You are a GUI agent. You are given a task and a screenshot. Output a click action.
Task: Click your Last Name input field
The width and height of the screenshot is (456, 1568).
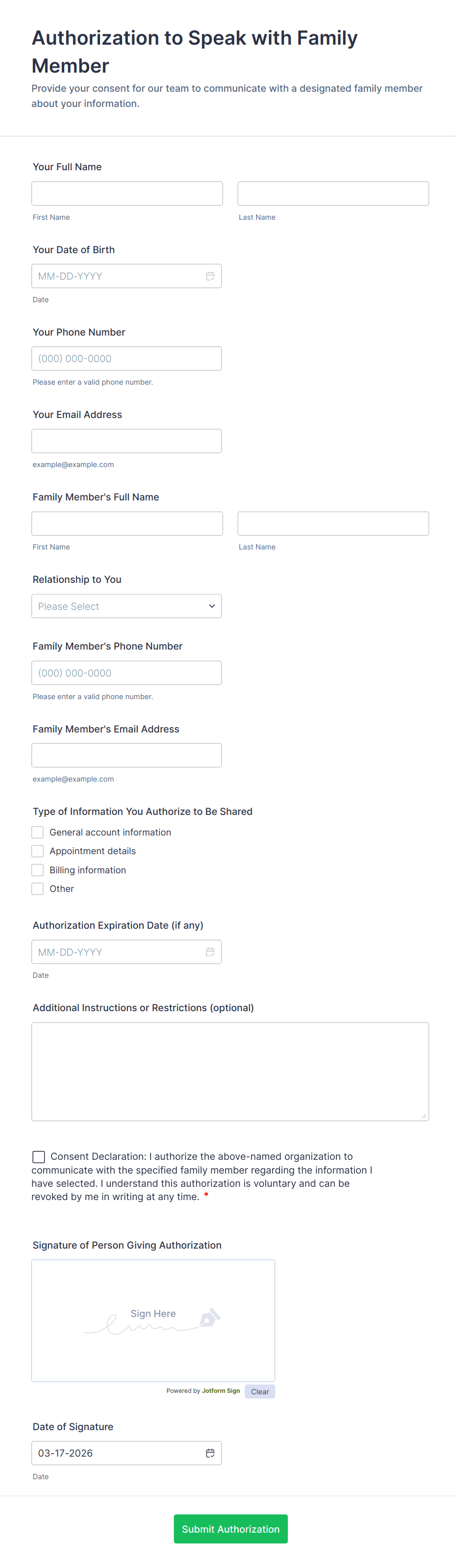[x=333, y=194]
